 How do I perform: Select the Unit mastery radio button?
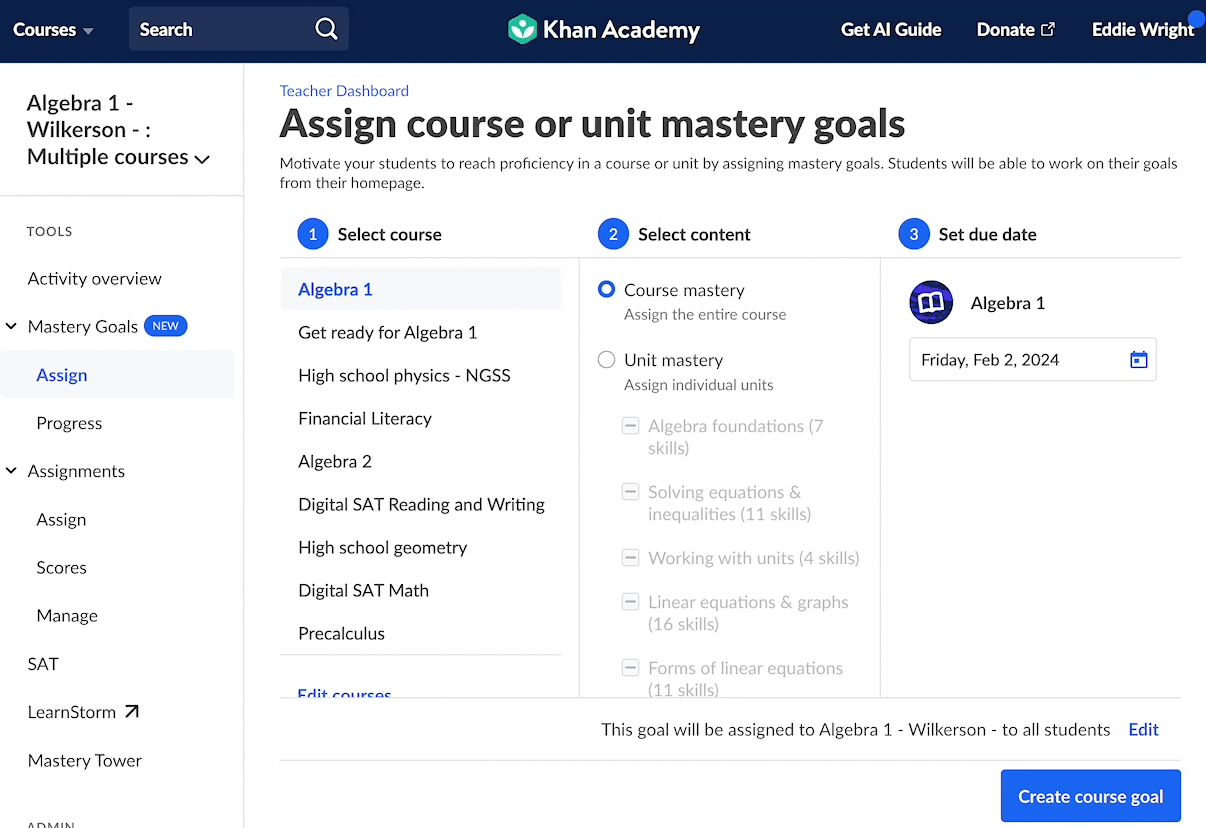tap(606, 360)
